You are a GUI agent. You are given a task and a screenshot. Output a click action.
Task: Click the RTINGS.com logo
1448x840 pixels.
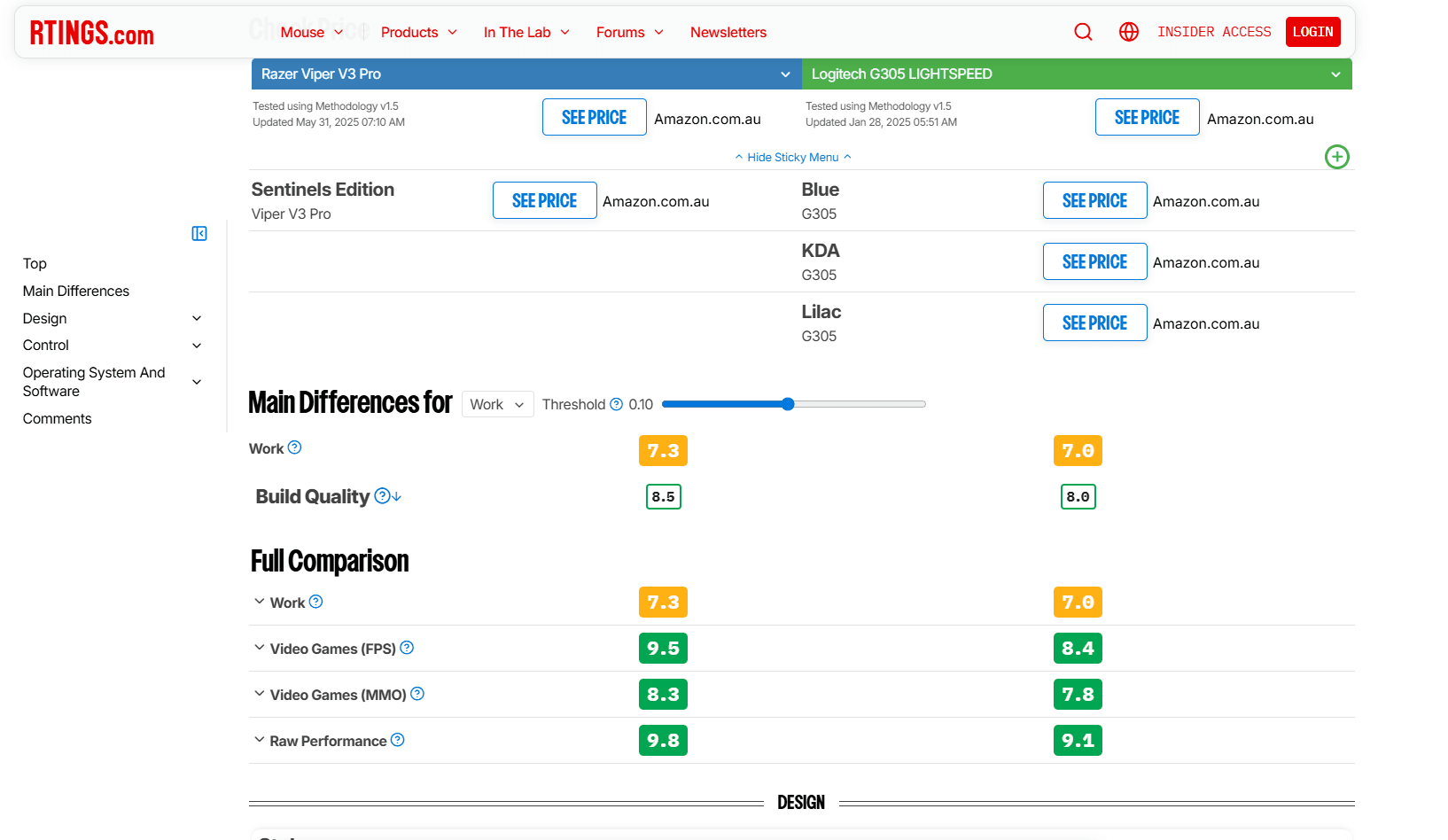pos(92,33)
